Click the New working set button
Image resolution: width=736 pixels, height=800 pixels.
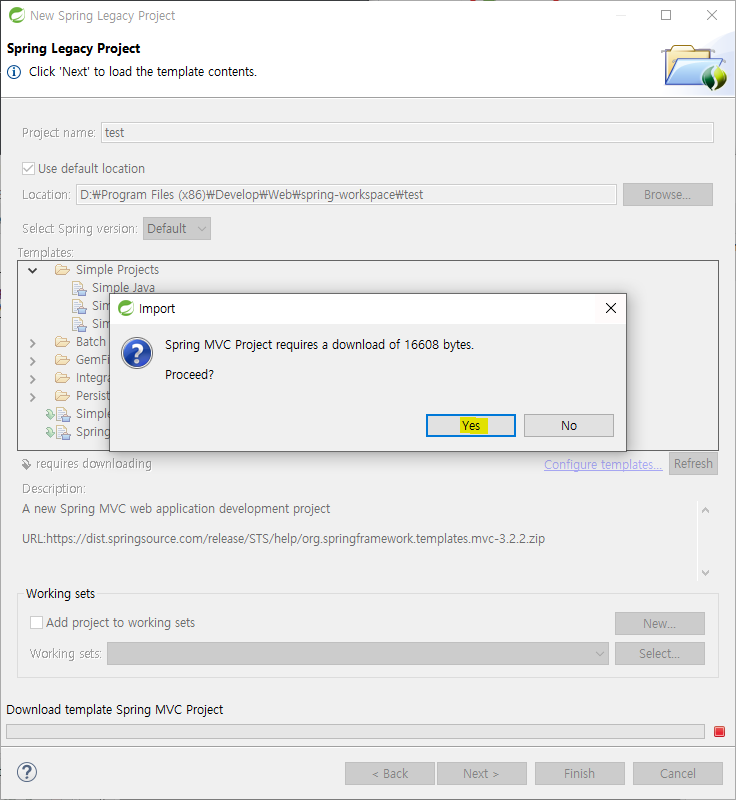659,623
